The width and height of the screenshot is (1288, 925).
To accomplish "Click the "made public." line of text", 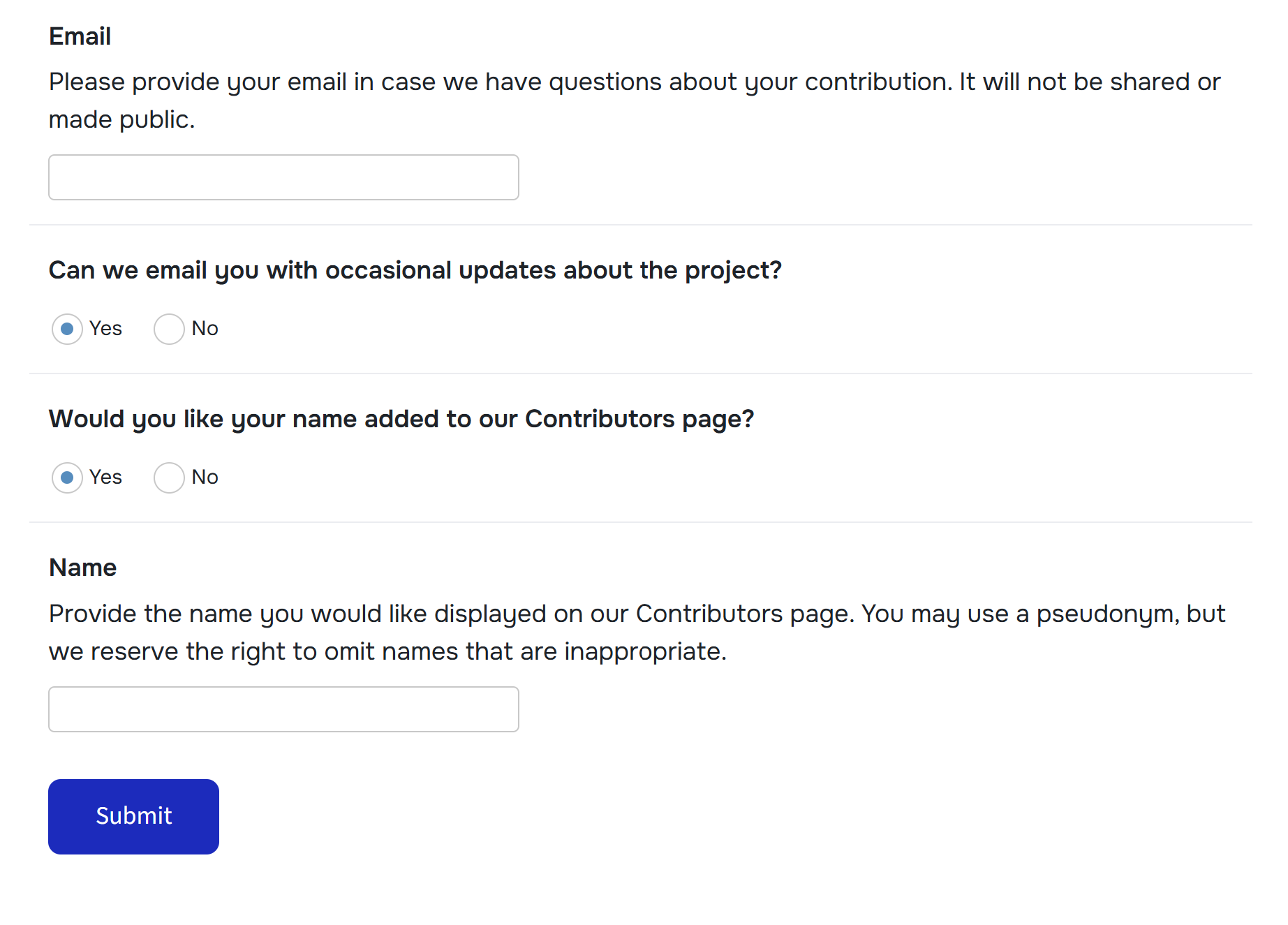I will 121,120.
